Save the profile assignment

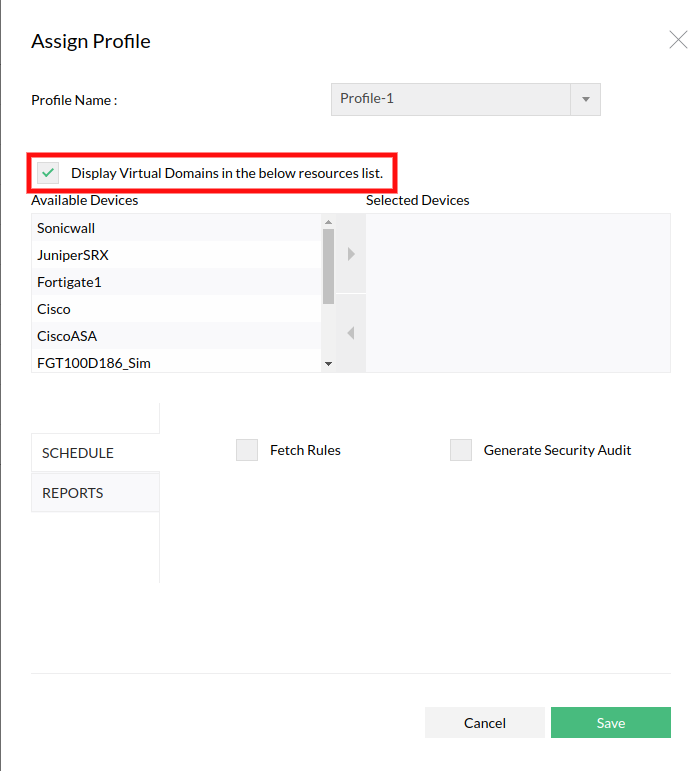tap(610, 723)
